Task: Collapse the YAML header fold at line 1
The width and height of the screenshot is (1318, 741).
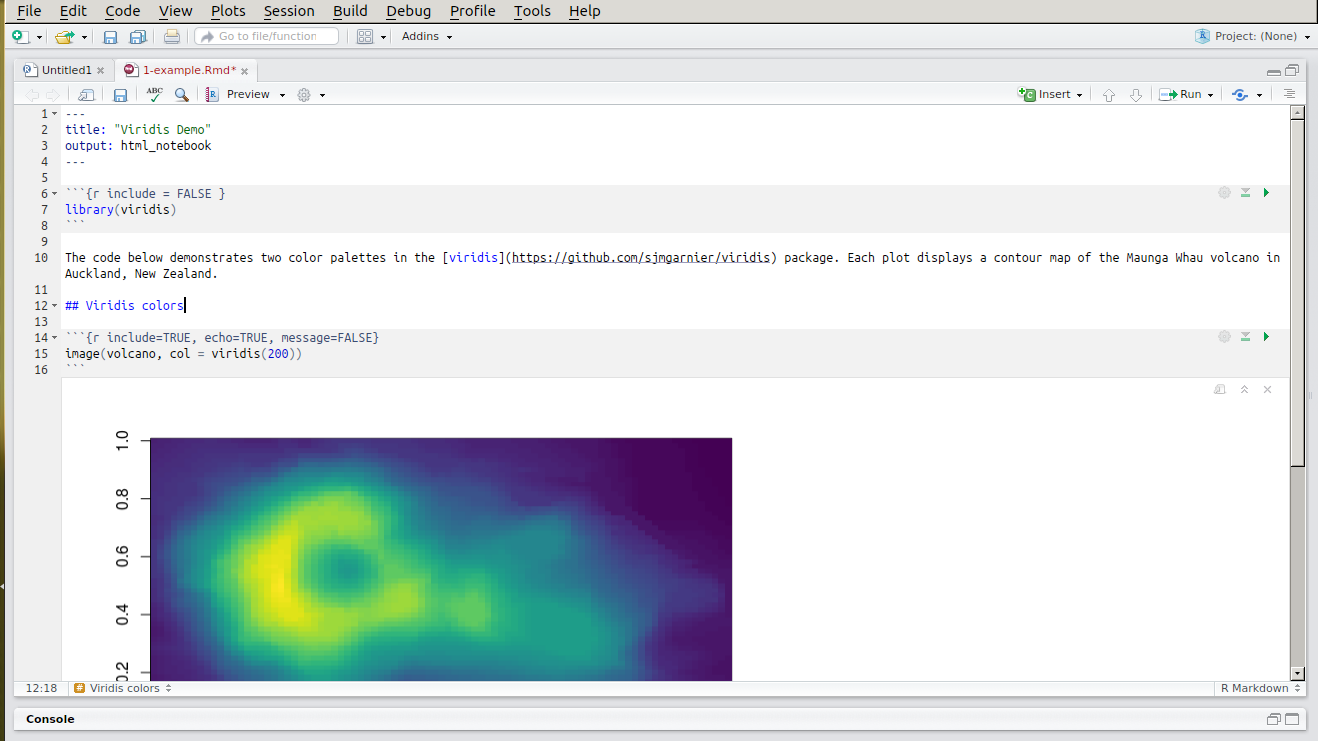Action: [54, 114]
